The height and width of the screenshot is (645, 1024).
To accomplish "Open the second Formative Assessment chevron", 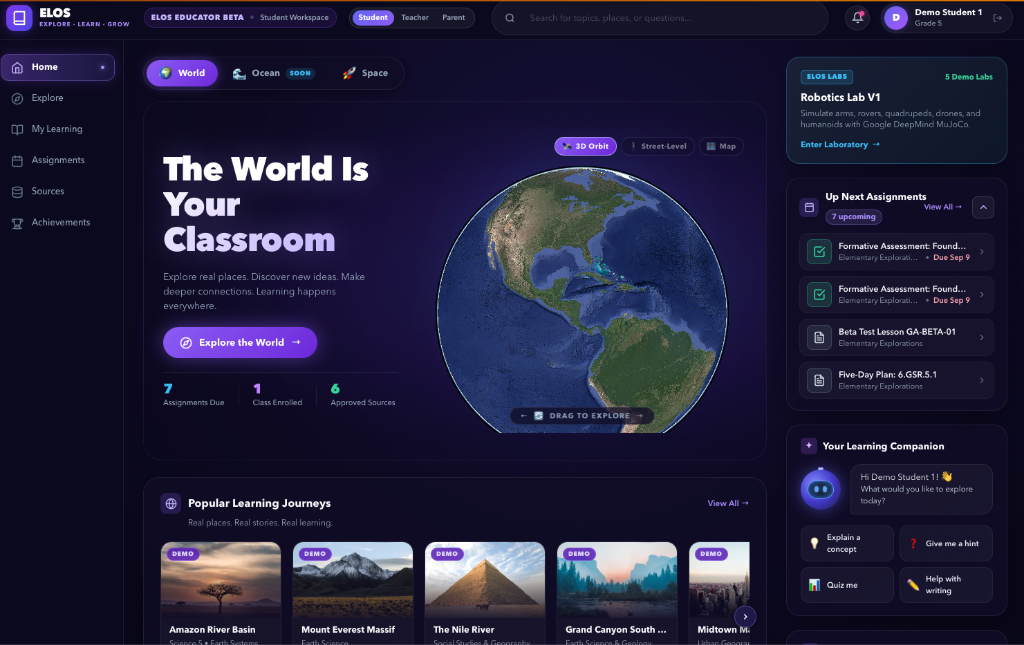I will pyautogui.click(x=982, y=294).
